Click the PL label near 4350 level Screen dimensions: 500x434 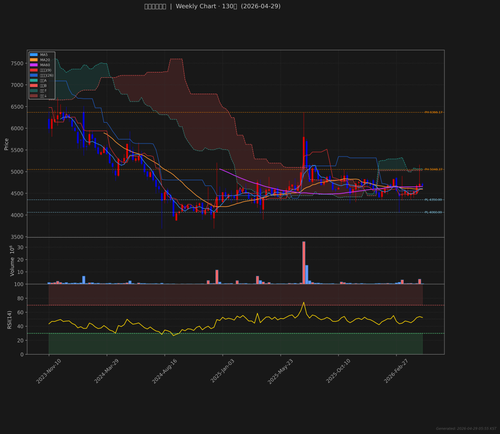click(433, 200)
